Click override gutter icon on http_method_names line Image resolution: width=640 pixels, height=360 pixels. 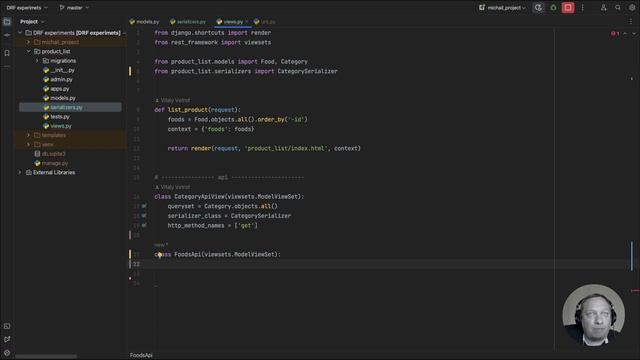144,225
